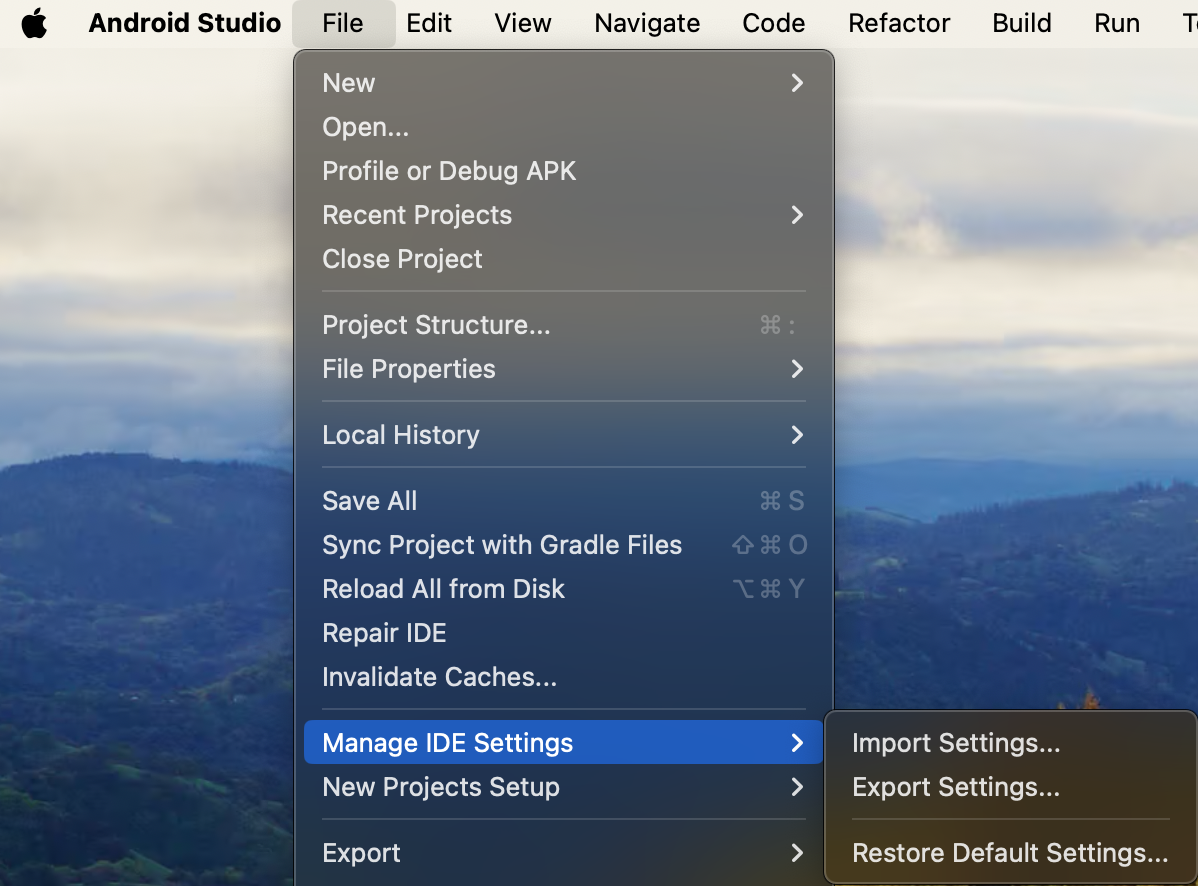Close the open File menu
Viewport: 1198px width, 886px height.
point(343,23)
